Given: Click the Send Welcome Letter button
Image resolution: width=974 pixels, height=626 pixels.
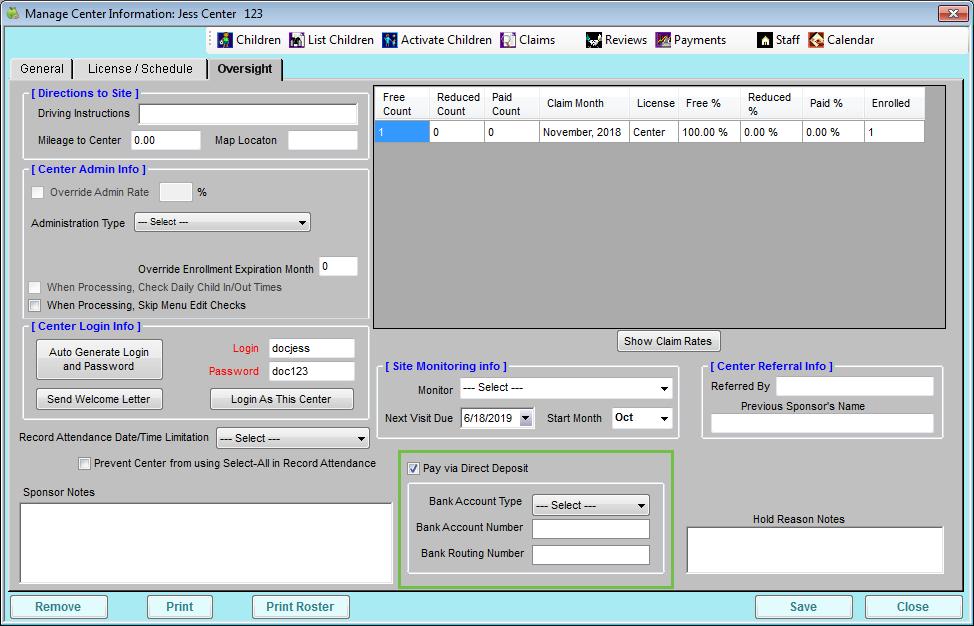Looking at the screenshot, I should tap(99, 399).
